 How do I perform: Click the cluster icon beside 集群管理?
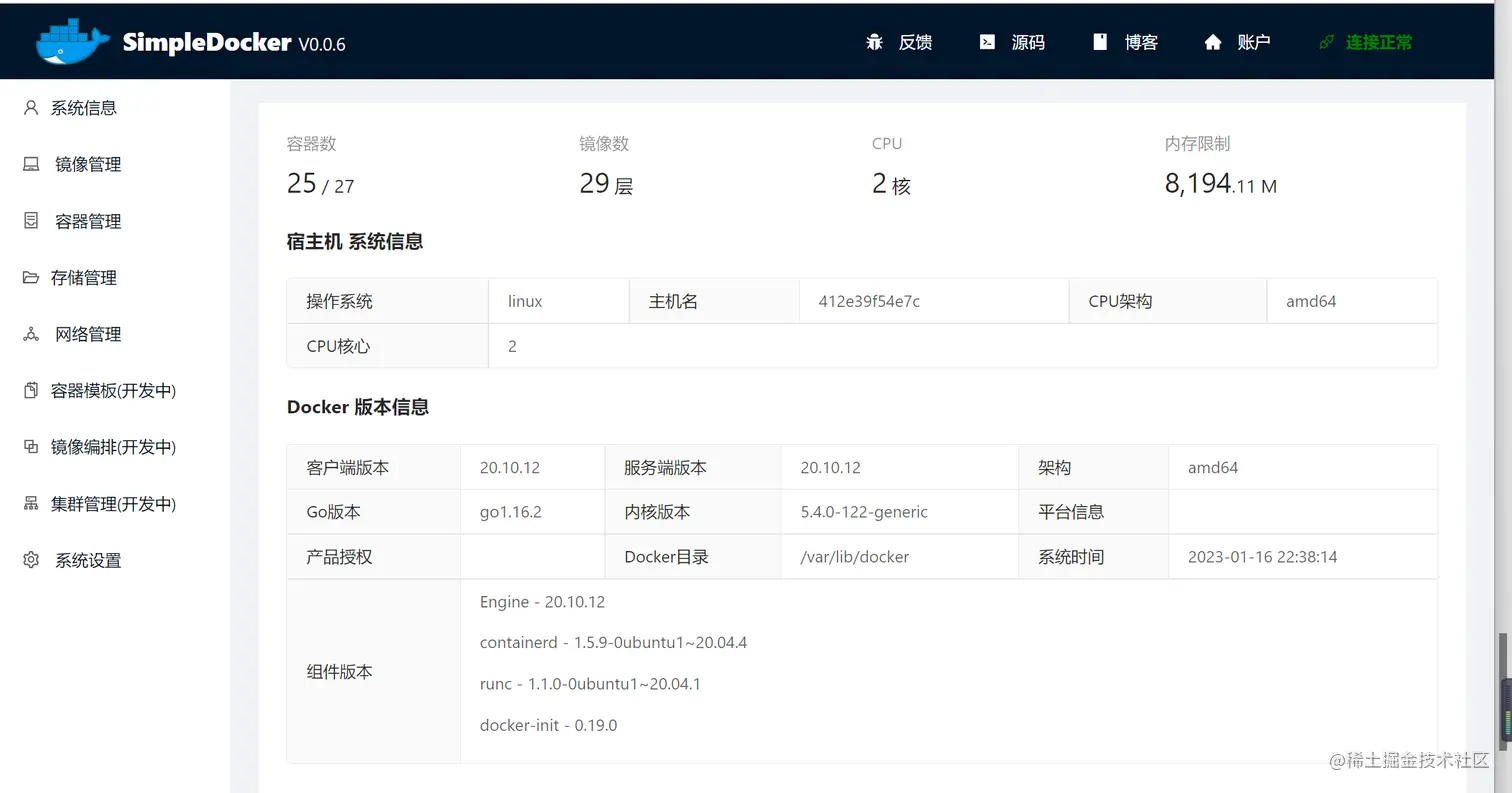(x=31, y=503)
